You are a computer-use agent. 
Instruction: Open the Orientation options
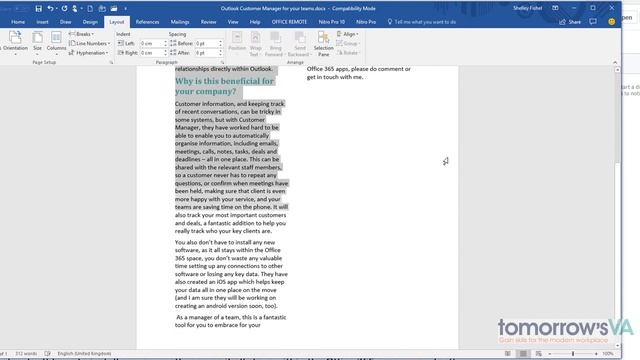(x=15, y=43)
